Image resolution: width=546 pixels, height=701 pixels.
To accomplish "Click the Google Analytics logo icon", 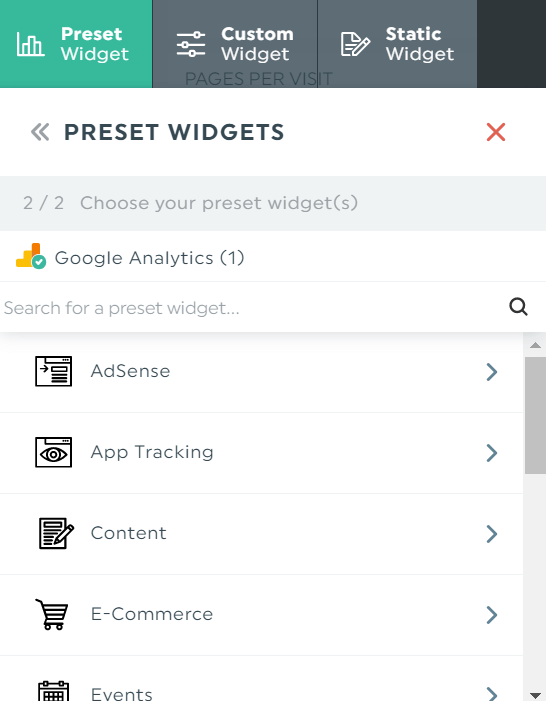I will (31, 256).
